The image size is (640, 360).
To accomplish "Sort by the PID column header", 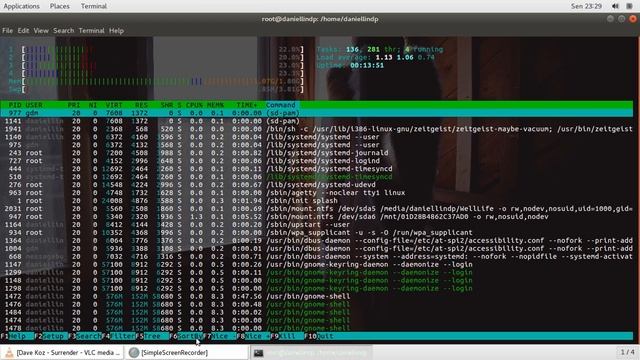I will (15, 105).
